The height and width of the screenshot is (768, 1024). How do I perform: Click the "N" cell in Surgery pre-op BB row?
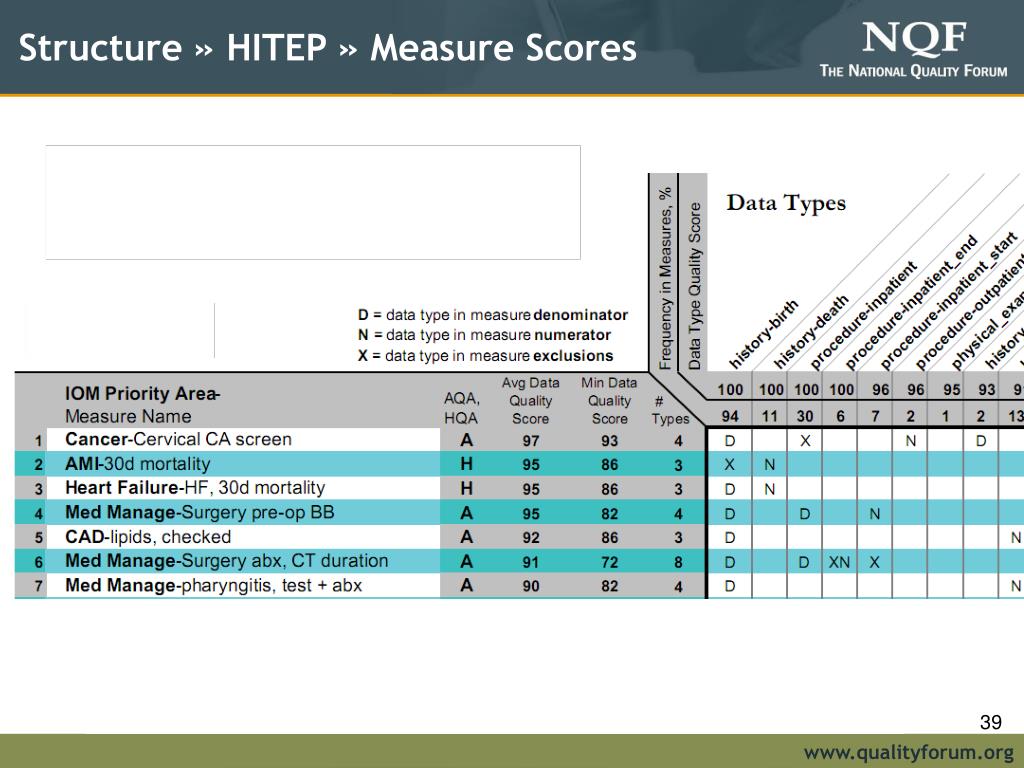point(875,513)
